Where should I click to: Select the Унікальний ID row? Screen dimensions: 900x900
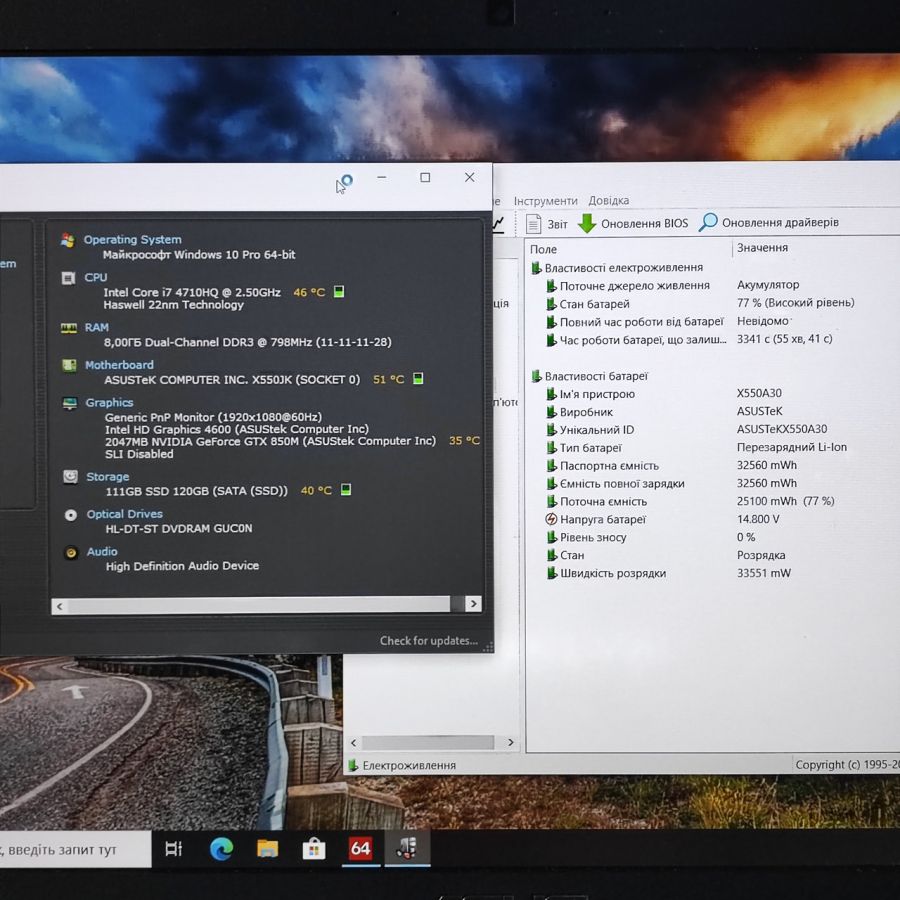[x=590, y=430]
